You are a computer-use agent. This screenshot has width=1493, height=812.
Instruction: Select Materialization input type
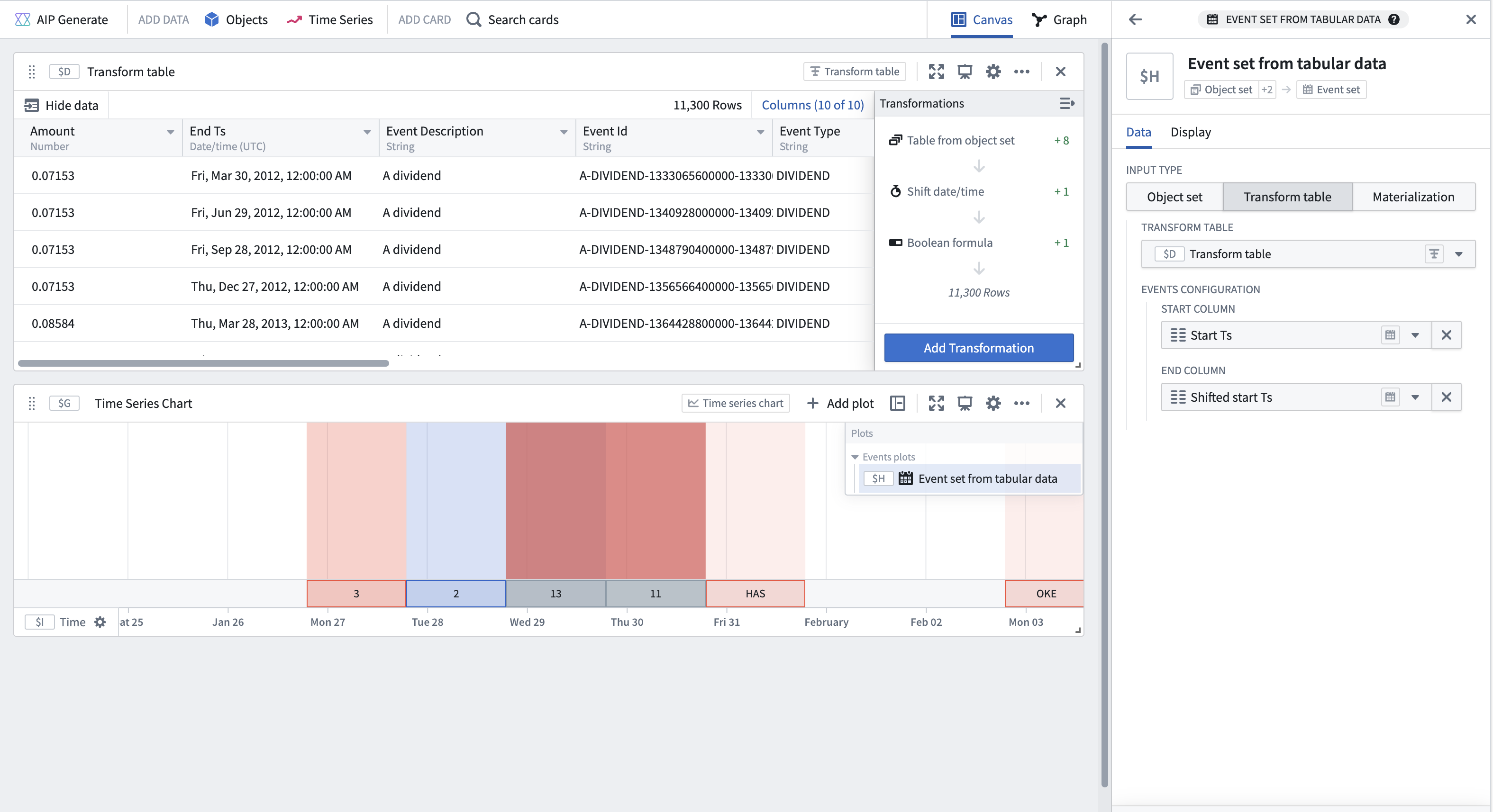pyautogui.click(x=1413, y=197)
